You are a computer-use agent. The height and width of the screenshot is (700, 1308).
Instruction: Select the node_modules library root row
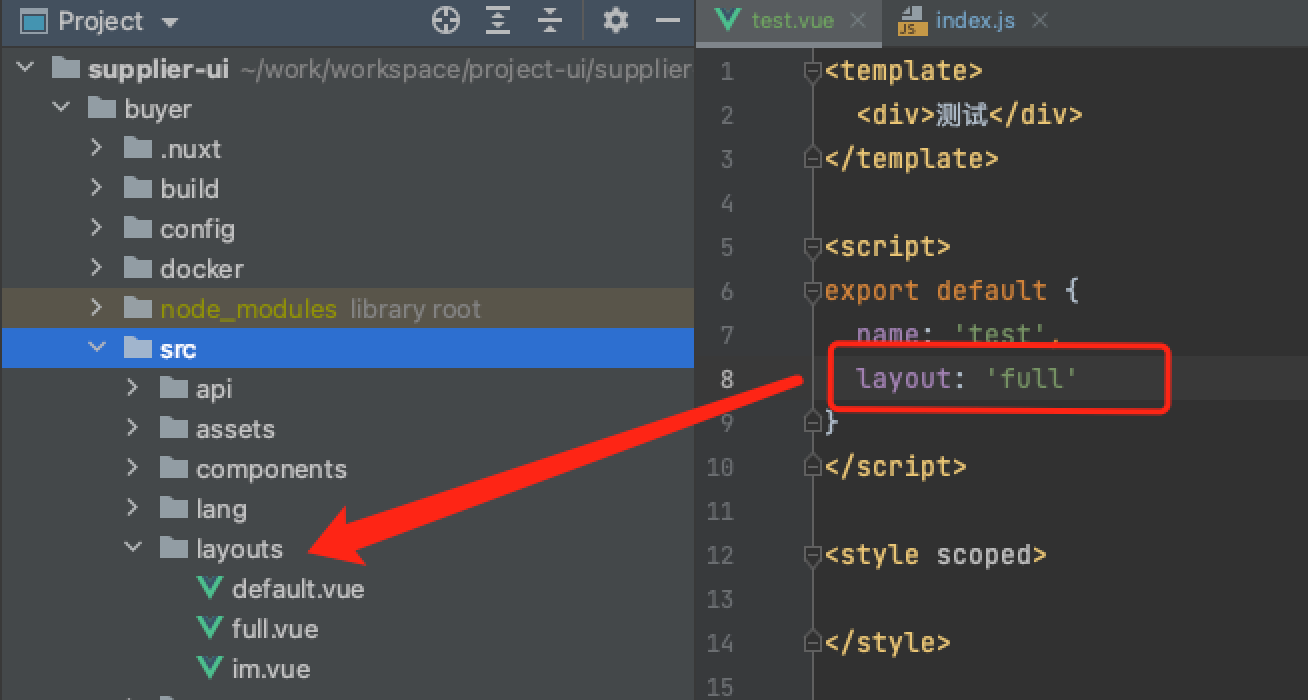click(x=347, y=308)
